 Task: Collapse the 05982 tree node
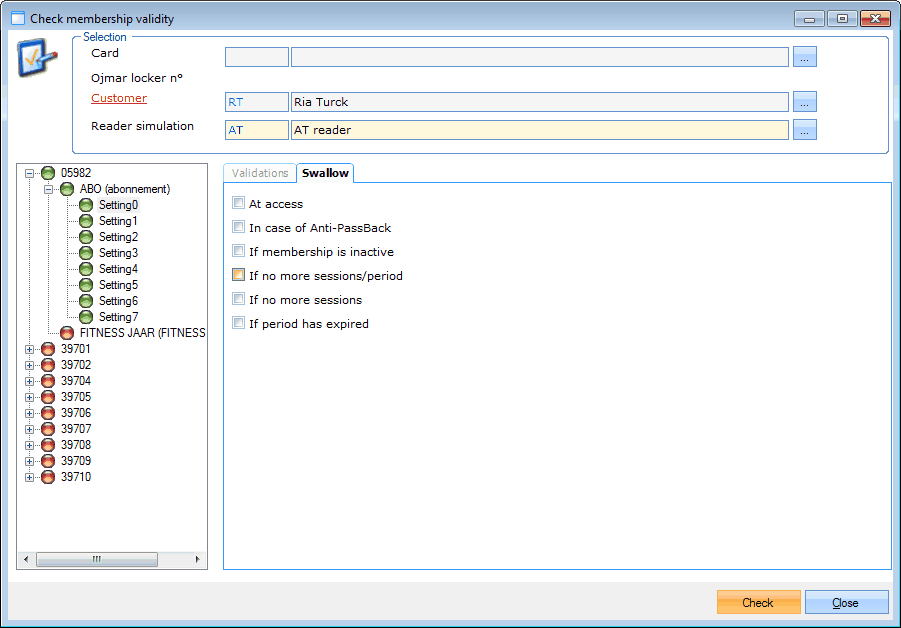tap(30, 173)
